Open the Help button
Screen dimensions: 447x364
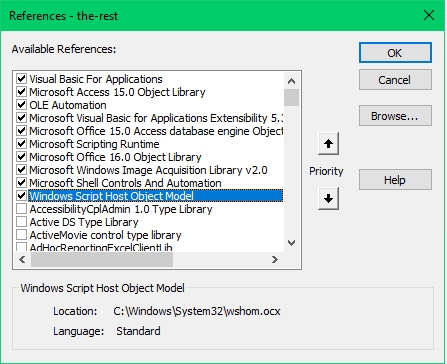[395, 180]
